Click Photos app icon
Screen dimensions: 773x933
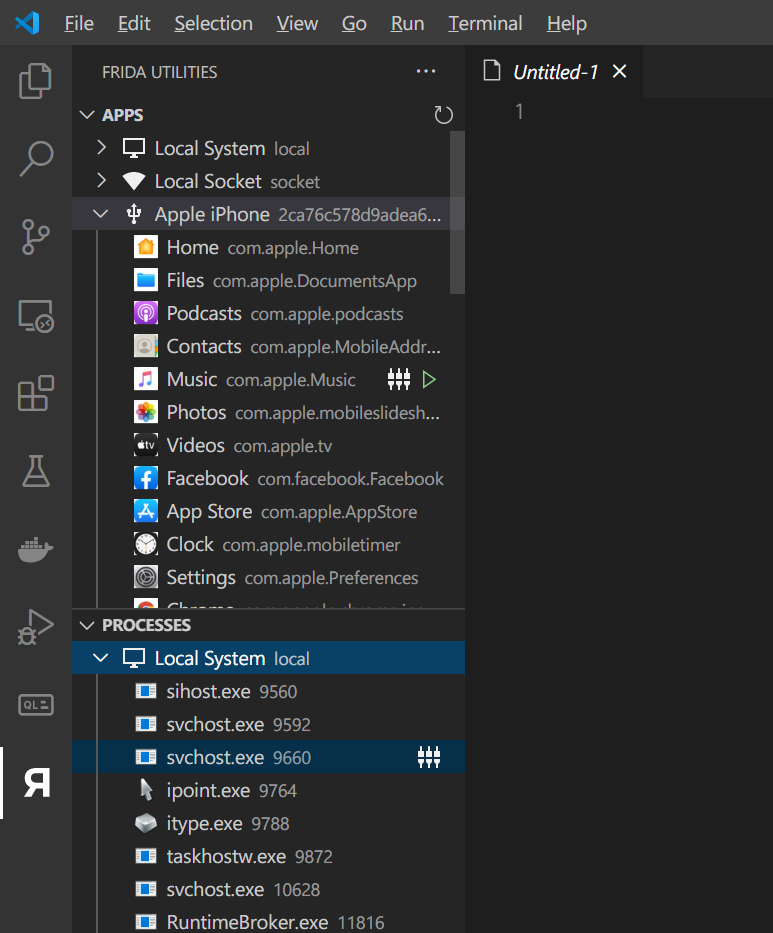[146, 412]
